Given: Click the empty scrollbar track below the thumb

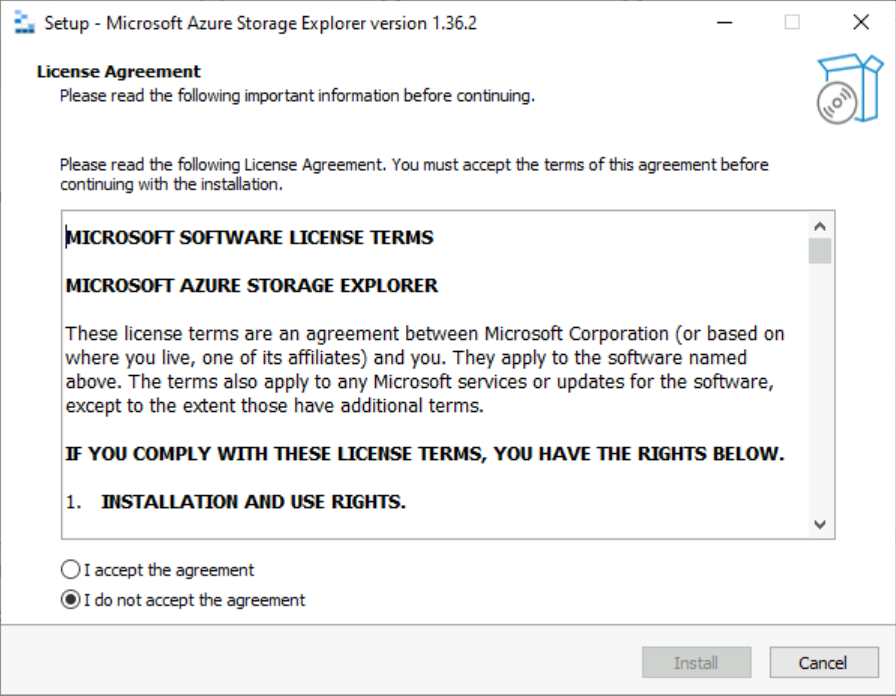Looking at the screenshot, I should click(820, 400).
